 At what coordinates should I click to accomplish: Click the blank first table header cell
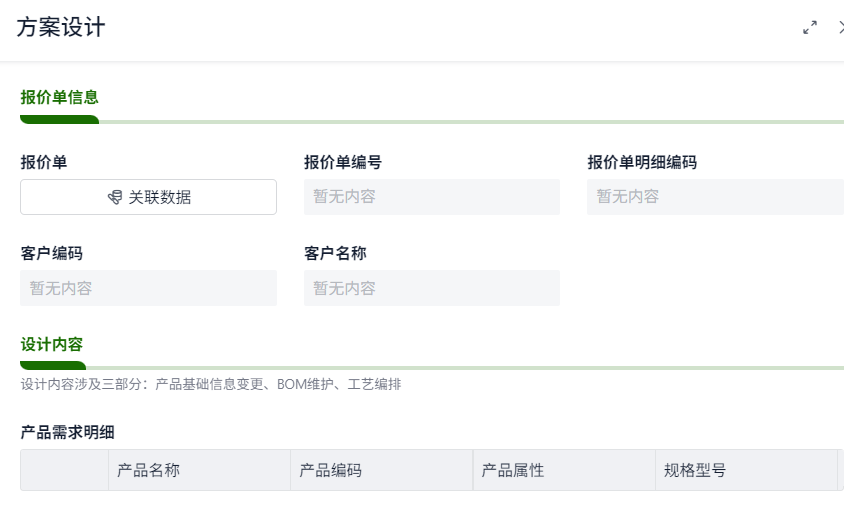64,470
